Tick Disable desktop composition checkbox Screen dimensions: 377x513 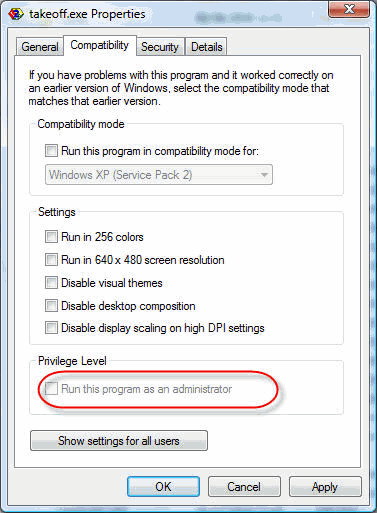[51, 306]
